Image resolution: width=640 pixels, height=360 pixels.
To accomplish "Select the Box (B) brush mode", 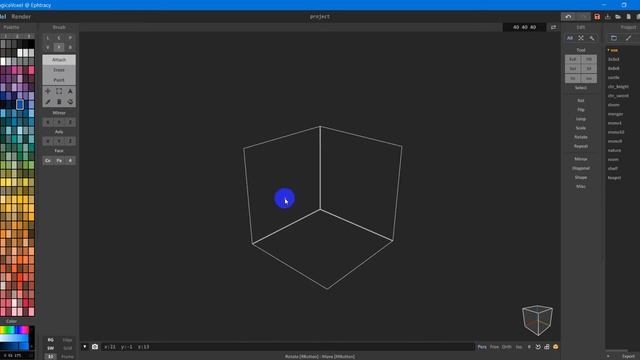I will (70, 47).
